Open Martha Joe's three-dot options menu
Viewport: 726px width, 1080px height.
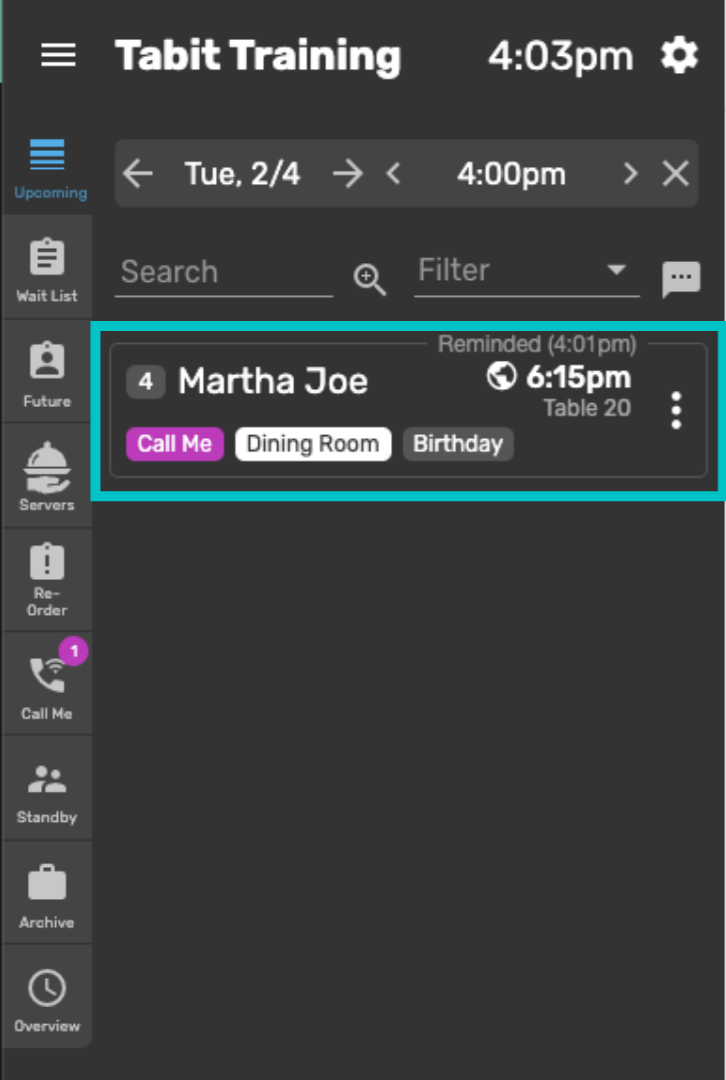(x=676, y=411)
